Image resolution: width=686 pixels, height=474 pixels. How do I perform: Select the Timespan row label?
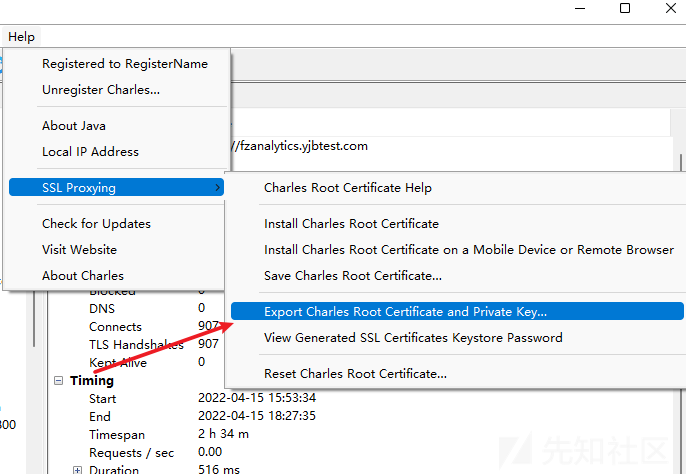tap(117, 435)
